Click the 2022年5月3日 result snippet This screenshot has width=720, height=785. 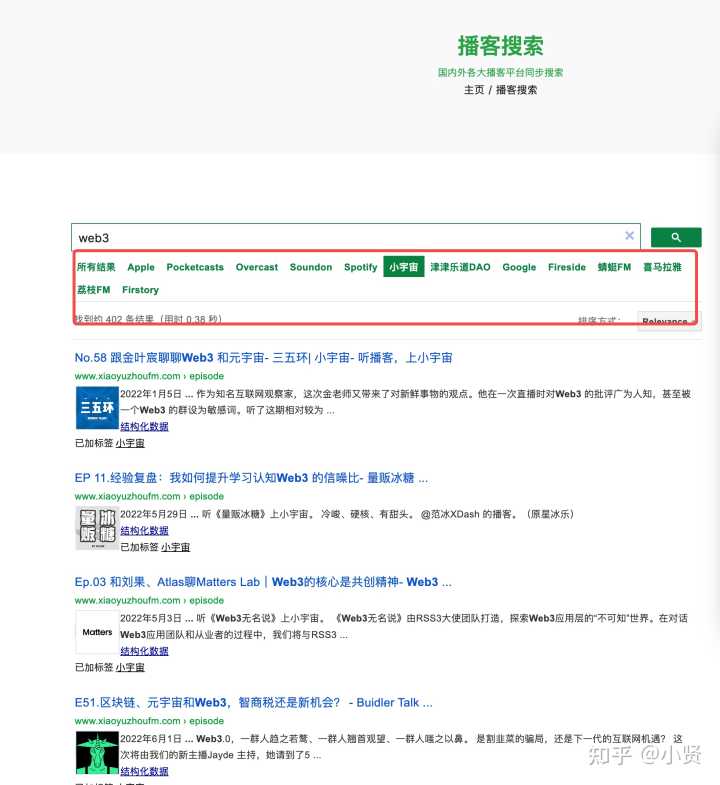point(404,626)
